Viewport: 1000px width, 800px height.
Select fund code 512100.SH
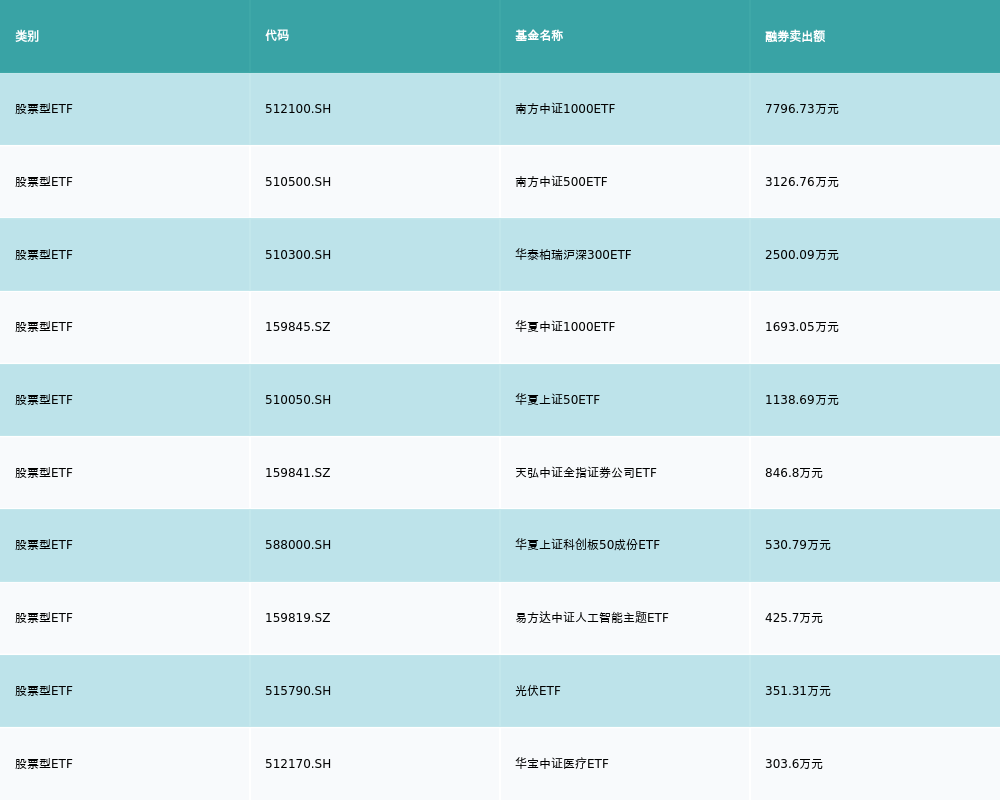pyautogui.click(x=298, y=109)
